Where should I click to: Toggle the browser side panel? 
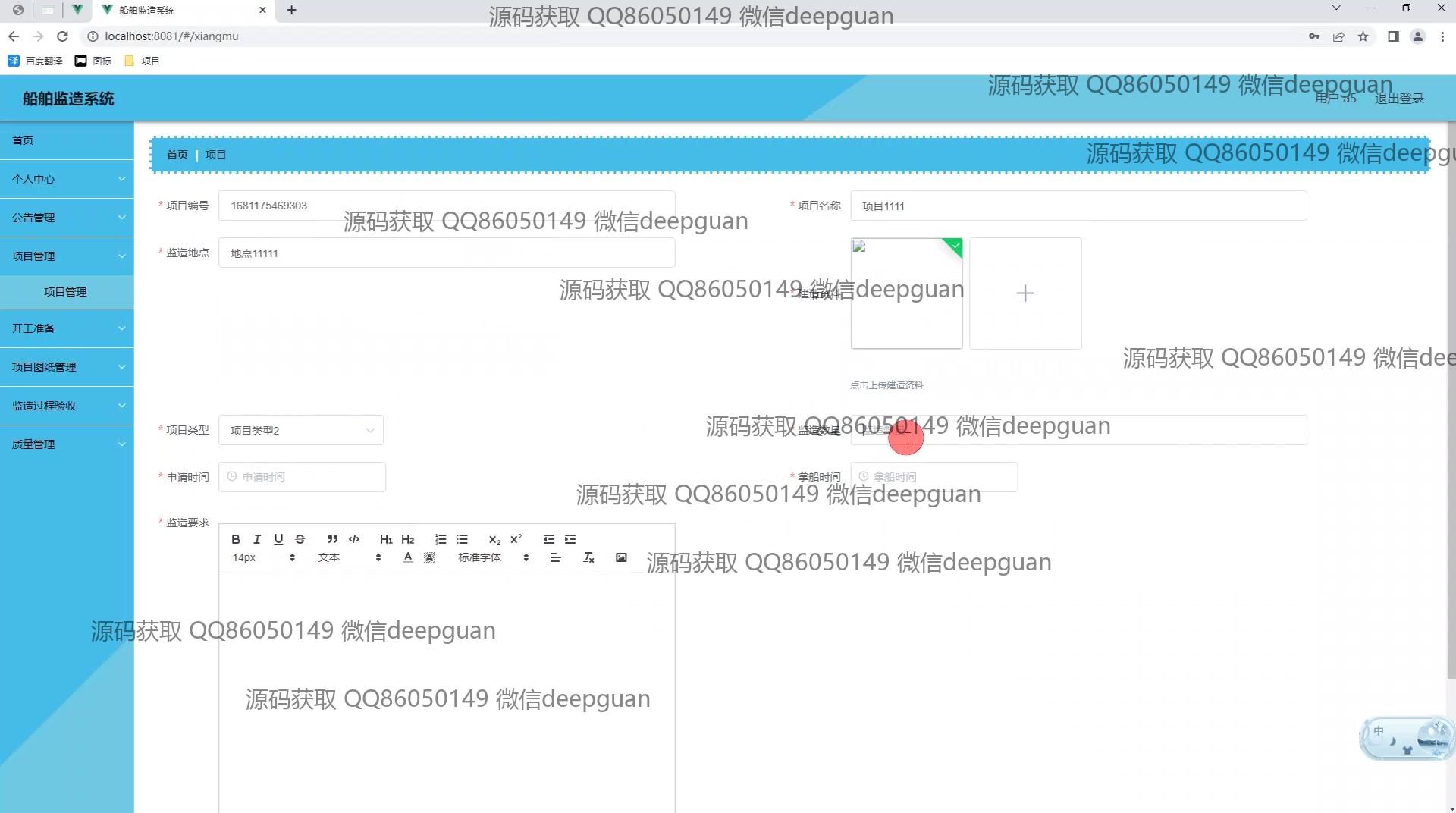coord(1392,36)
